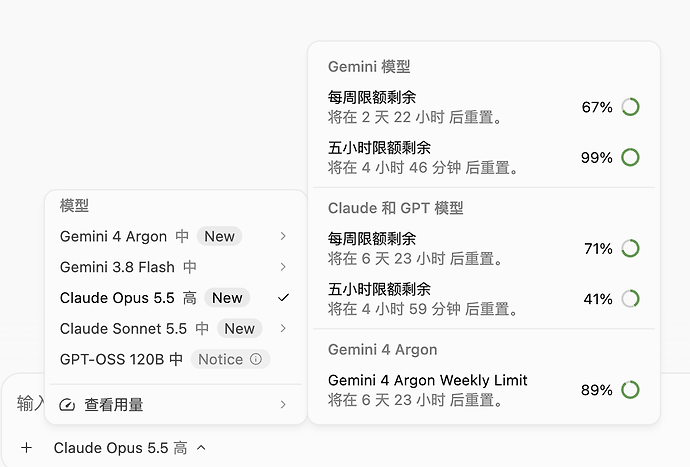The height and width of the screenshot is (467, 690).
Task: Click the 41% five-hour quota ring
Action: click(x=630, y=299)
